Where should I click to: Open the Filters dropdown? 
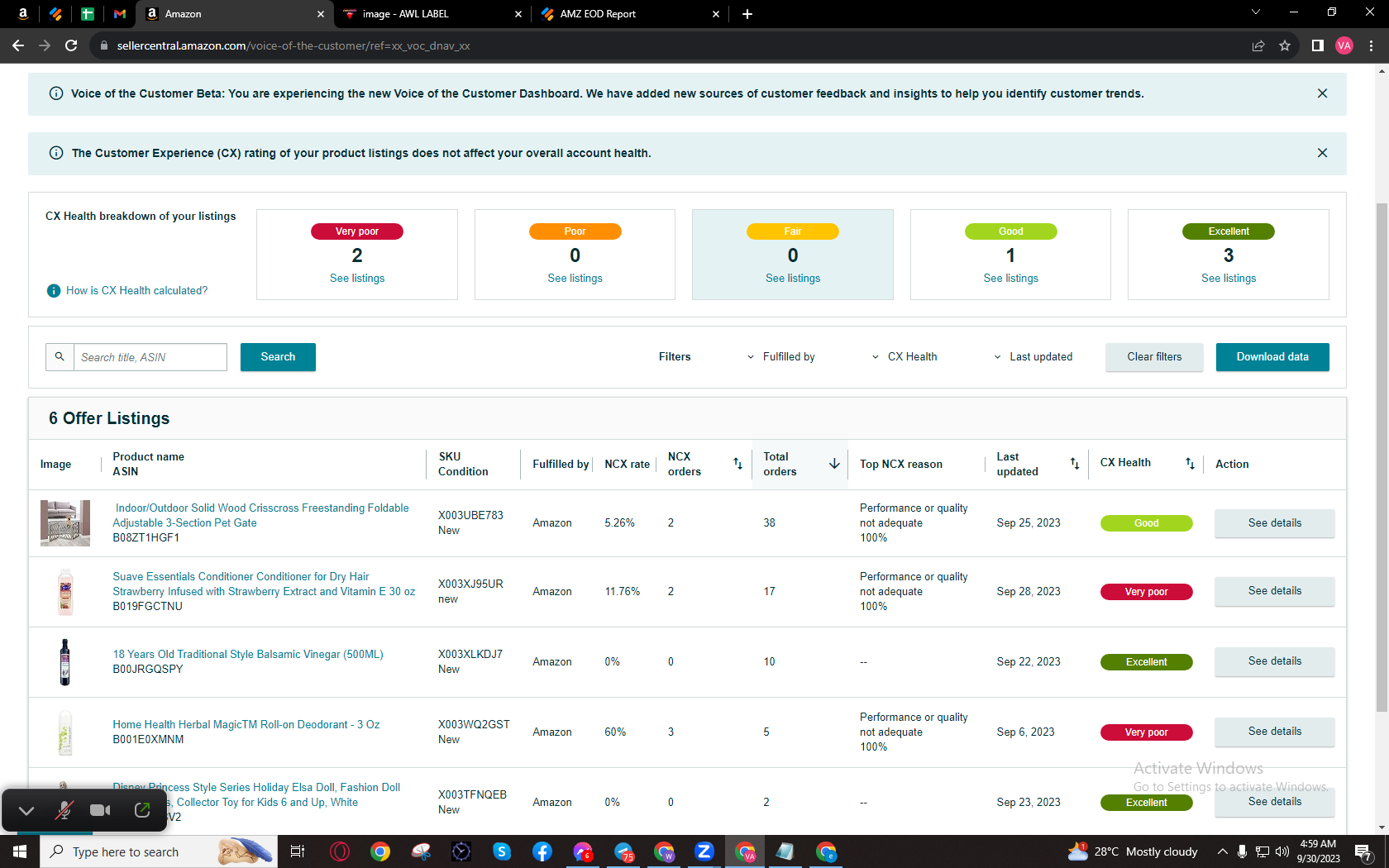(675, 357)
